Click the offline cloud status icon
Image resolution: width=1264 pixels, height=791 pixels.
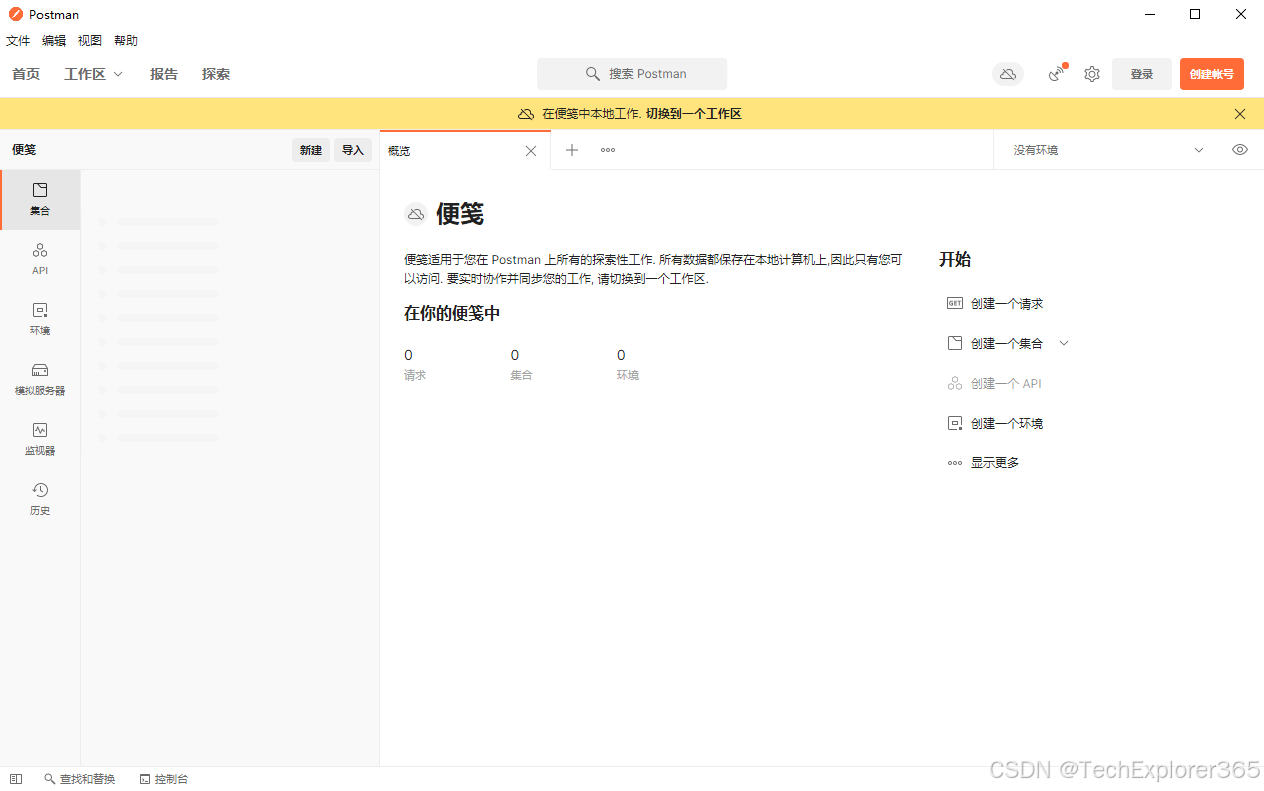coord(1007,73)
